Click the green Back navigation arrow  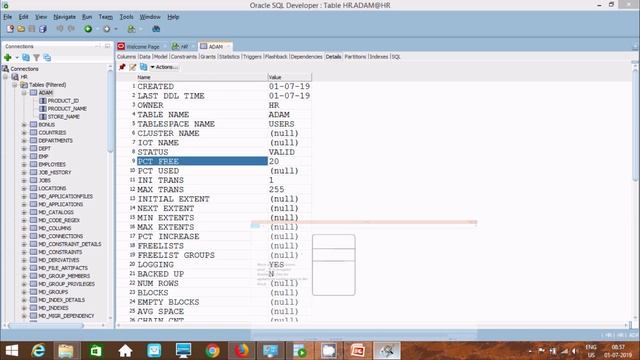(88, 29)
